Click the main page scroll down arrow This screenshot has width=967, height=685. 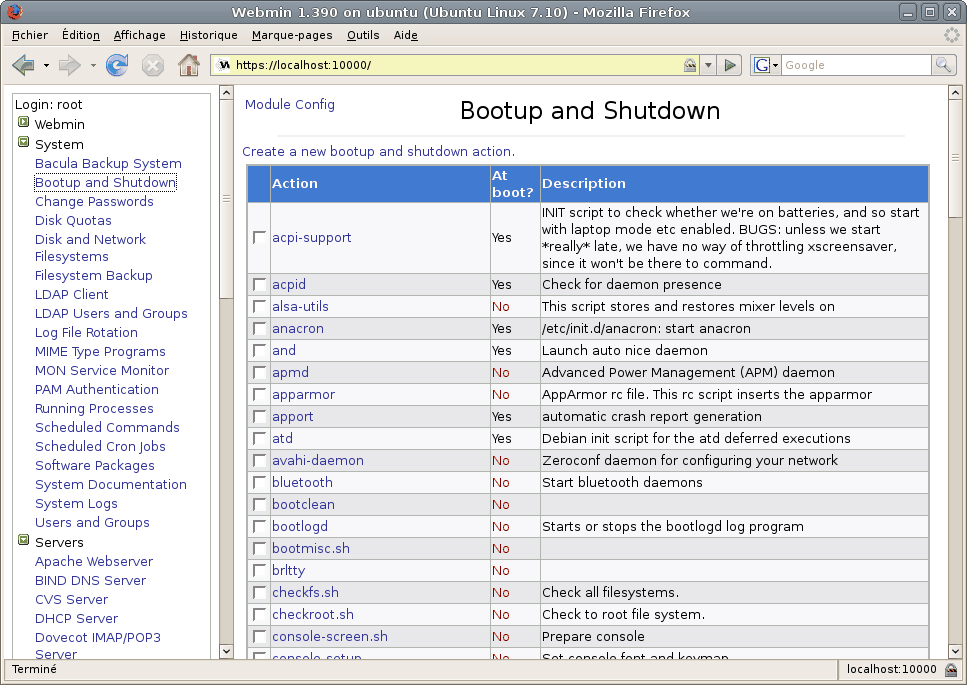[955, 651]
